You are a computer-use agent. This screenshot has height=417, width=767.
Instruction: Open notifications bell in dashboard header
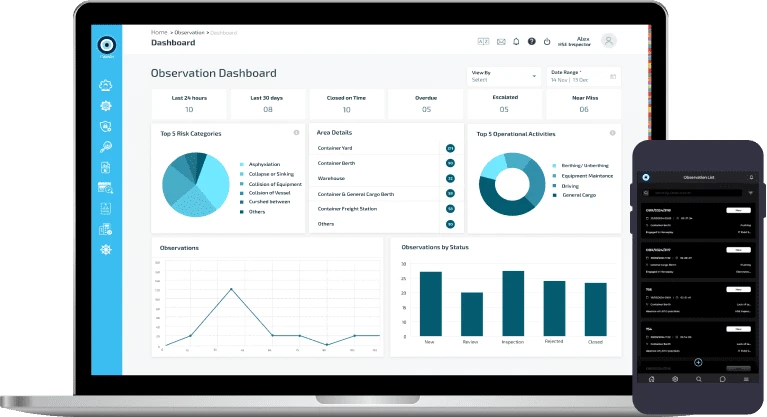pyautogui.click(x=516, y=42)
